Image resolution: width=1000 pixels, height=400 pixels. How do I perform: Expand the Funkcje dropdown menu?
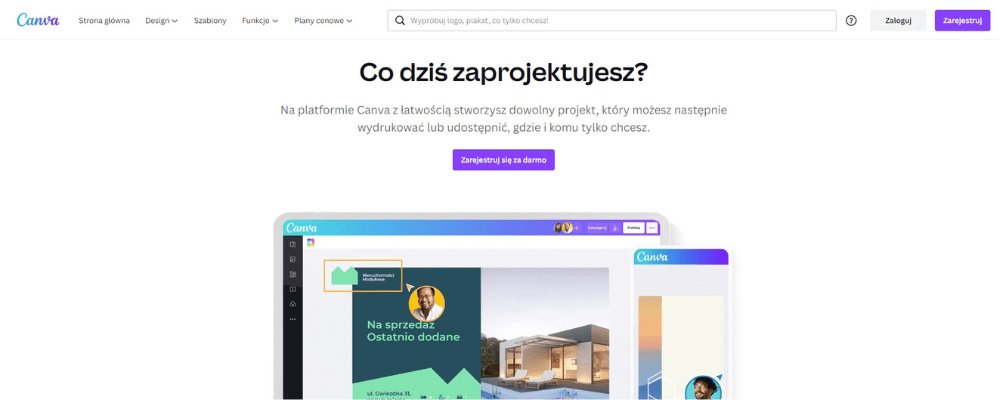[260, 20]
